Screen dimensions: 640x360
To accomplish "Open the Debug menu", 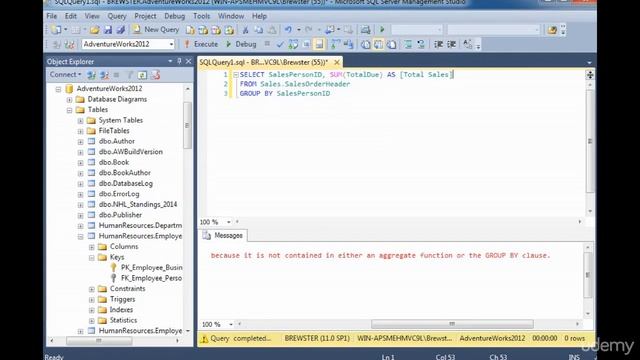I will coord(174,16).
